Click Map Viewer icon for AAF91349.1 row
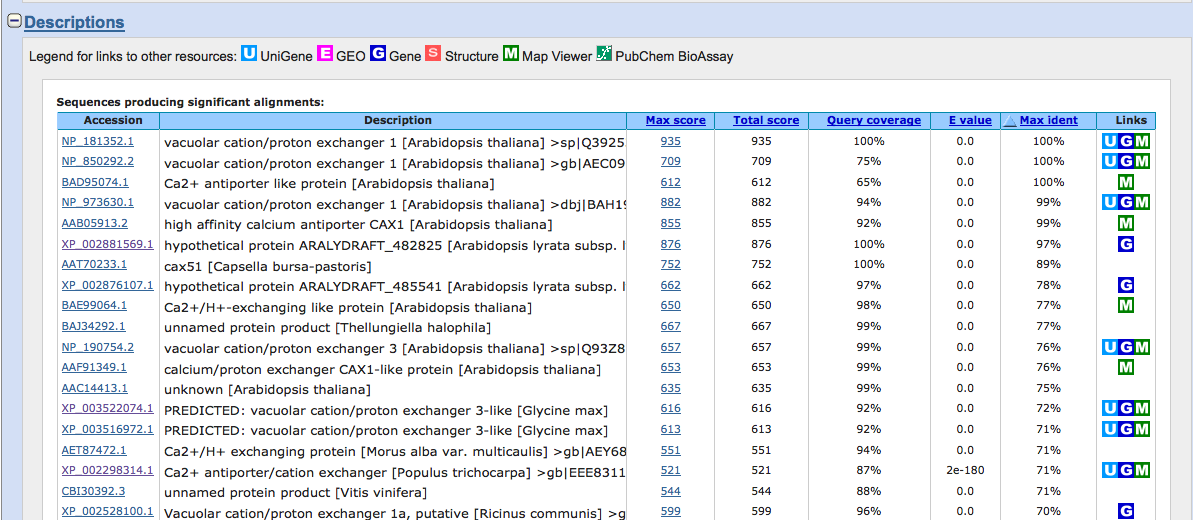Image resolution: width=1193 pixels, height=520 pixels. coord(1126,368)
